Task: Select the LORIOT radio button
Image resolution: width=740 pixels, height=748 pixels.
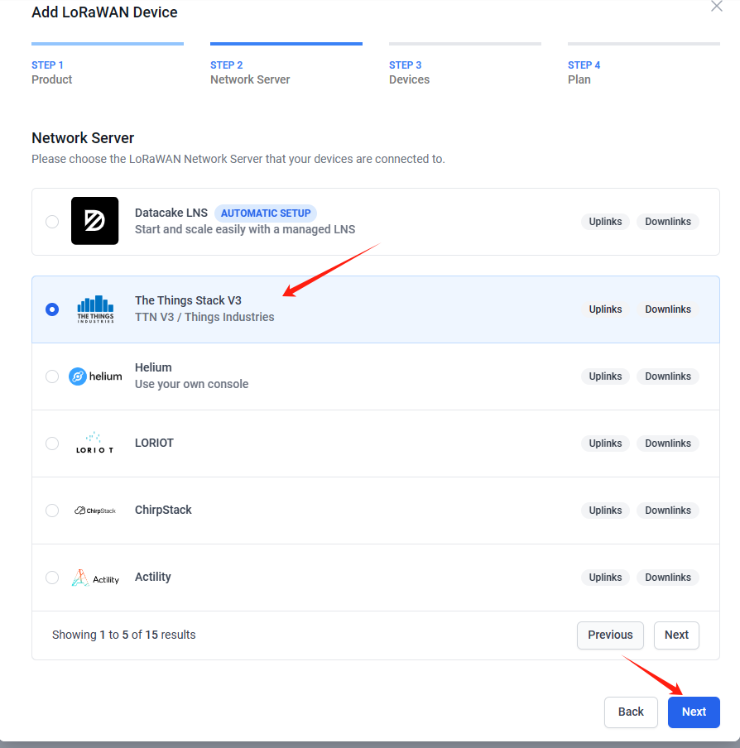Action: coord(52,443)
